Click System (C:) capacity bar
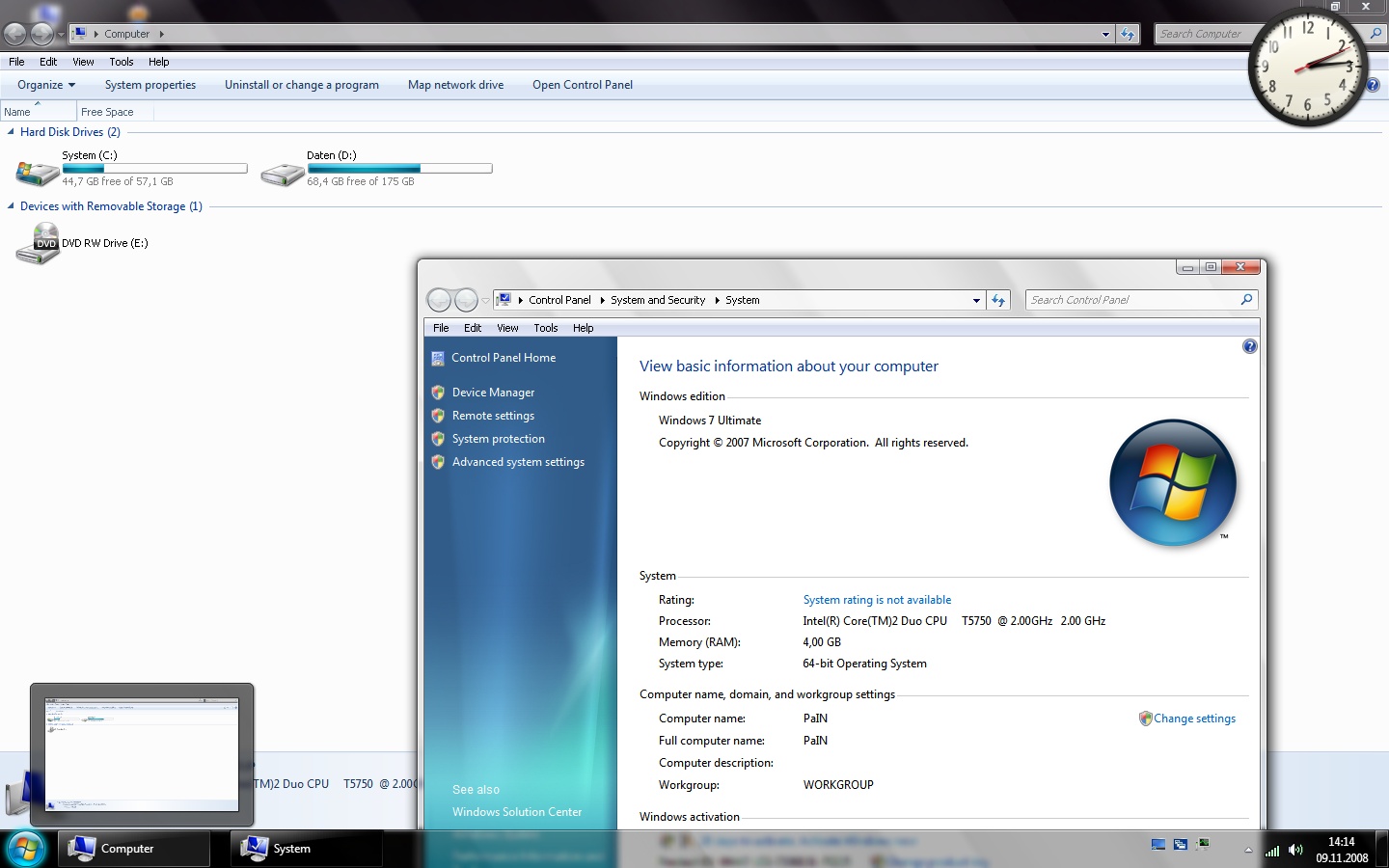The width and height of the screenshot is (1389, 868). pyautogui.click(x=154, y=169)
